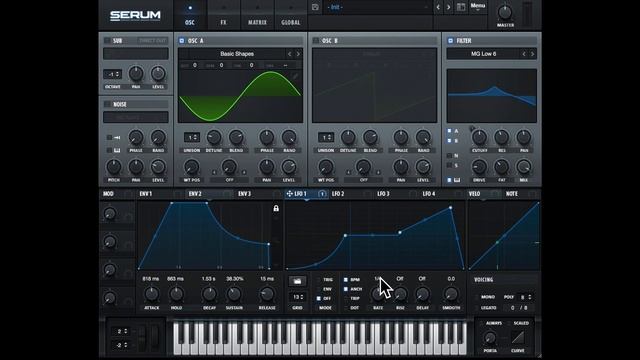The image size is (640, 360).
Task: Change OSC A unison voice count
Action: (x=192, y=138)
